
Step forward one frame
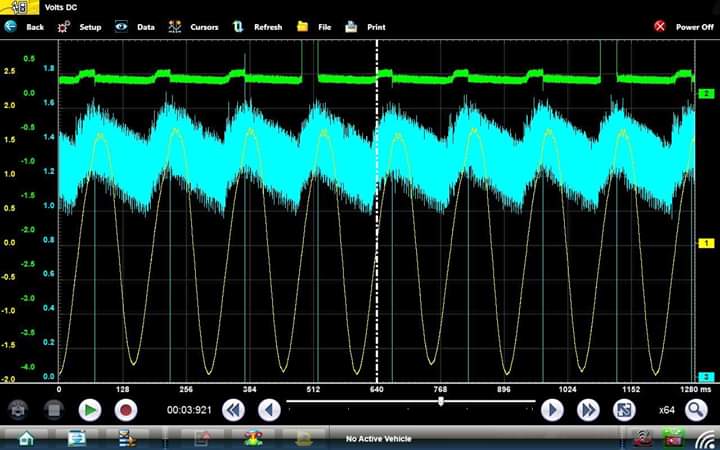[x=552, y=409]
